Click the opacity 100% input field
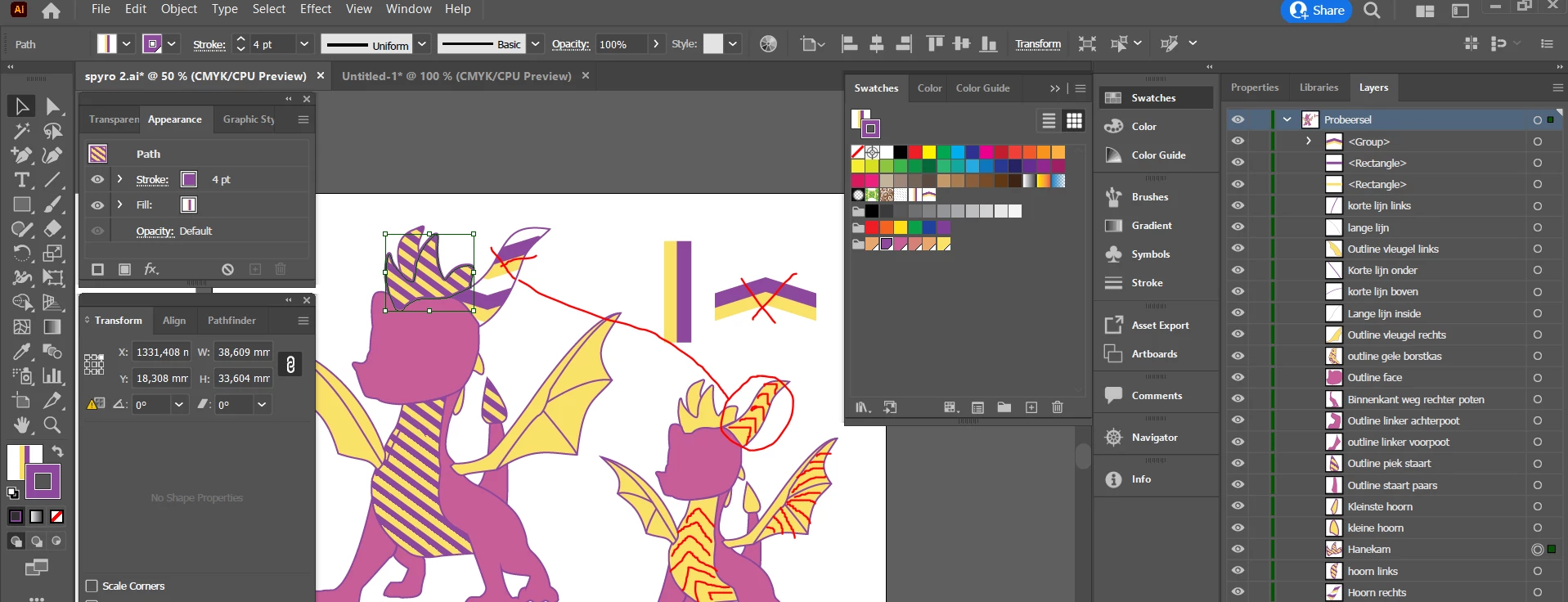This screenshot has height=602, width=1568. [x=622, y=44]
